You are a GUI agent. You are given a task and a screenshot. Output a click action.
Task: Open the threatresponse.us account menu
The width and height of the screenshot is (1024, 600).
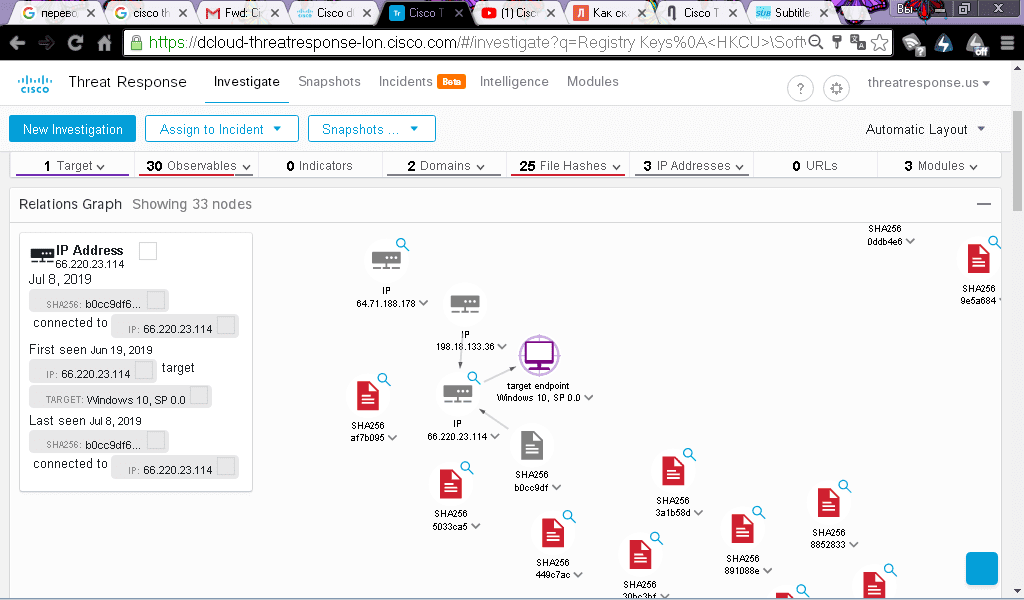click(x=928, y=83)
